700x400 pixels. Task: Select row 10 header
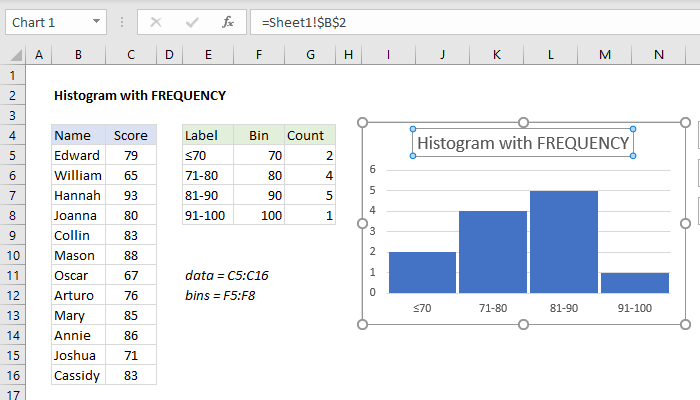pyautogui.click(x=12, y=255)
